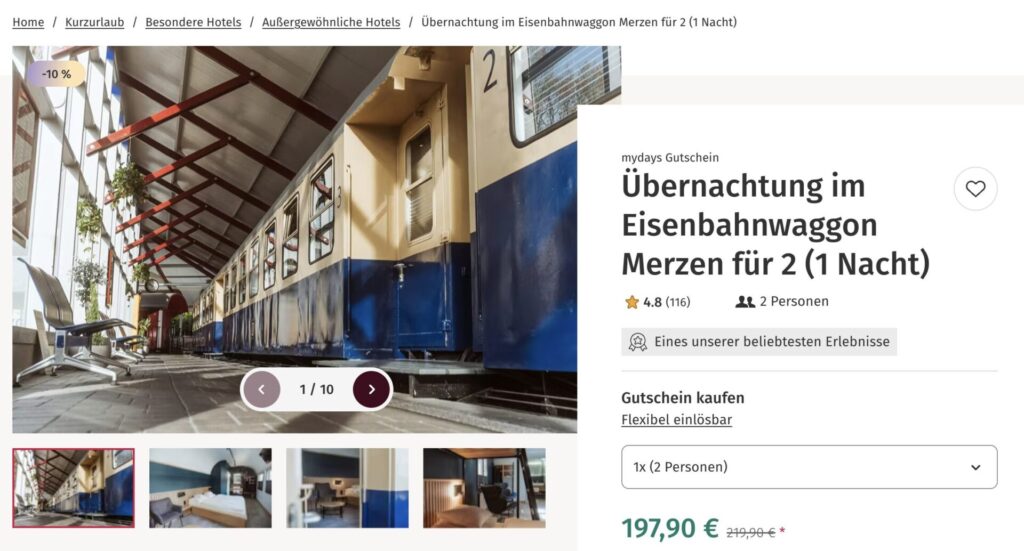Go to Besondere Hotels breadcrumb
This screenshot has width=1024, height=551.
pyautogui.click(x=193, y=22)
